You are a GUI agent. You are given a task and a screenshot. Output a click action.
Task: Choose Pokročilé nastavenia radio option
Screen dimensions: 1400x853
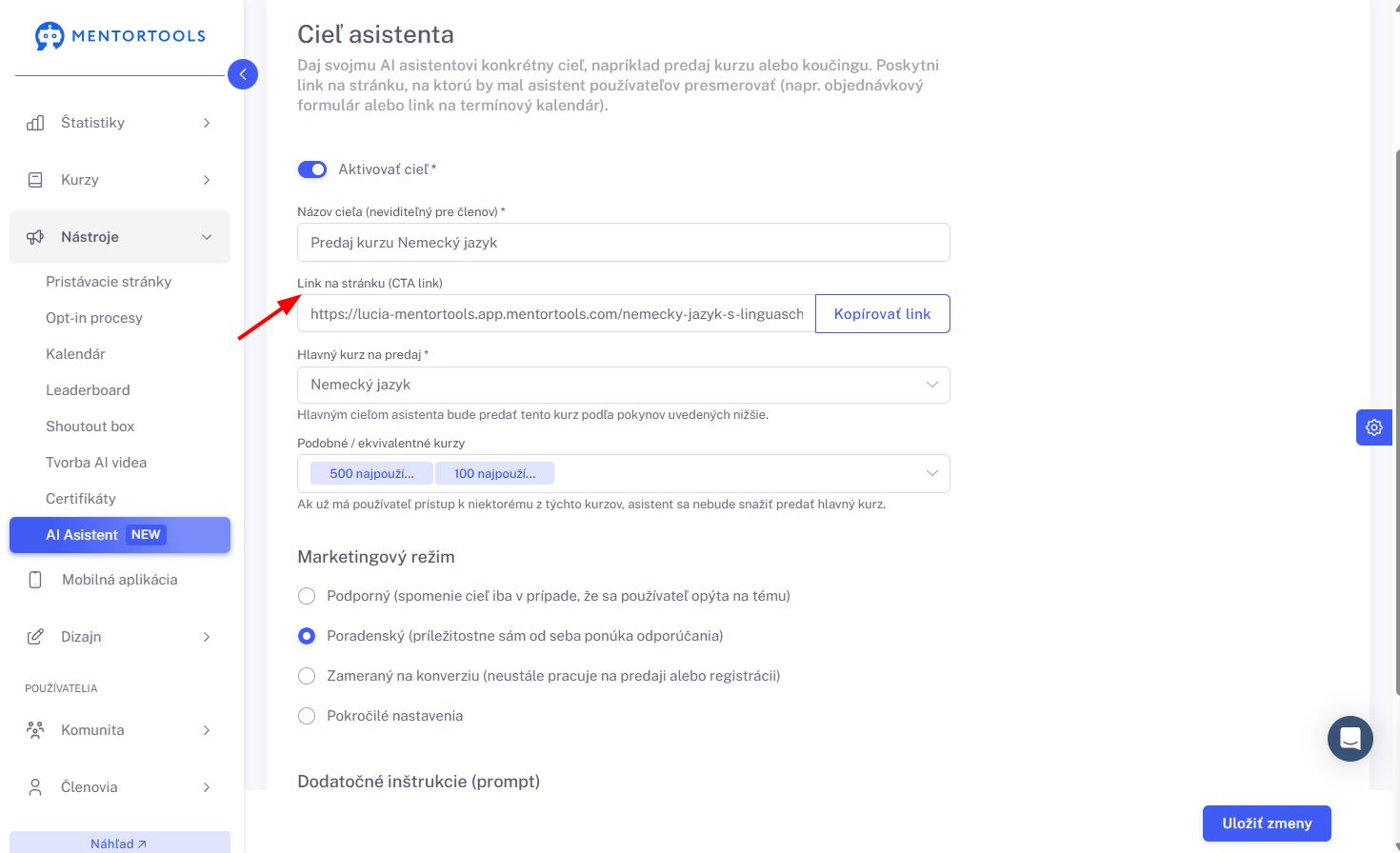click(x=307, y=716)
